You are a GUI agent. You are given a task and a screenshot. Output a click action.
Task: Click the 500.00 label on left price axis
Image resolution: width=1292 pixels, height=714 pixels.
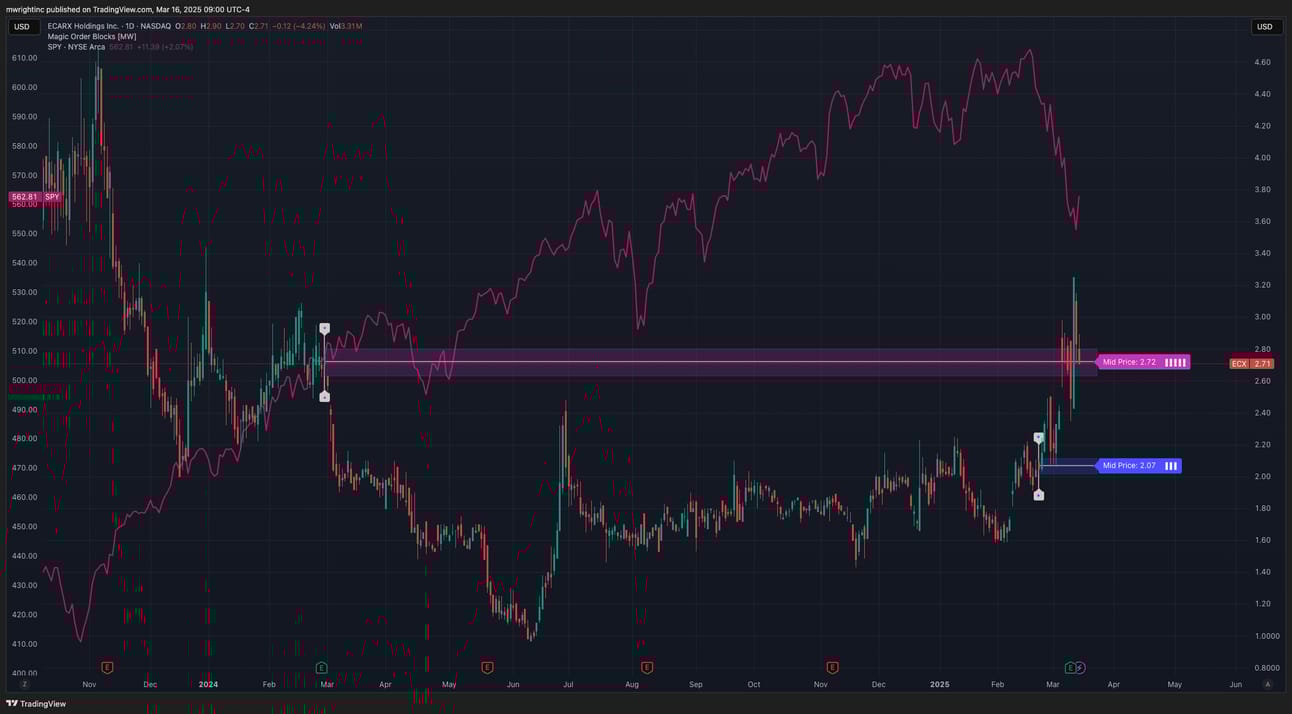[25, 380]
